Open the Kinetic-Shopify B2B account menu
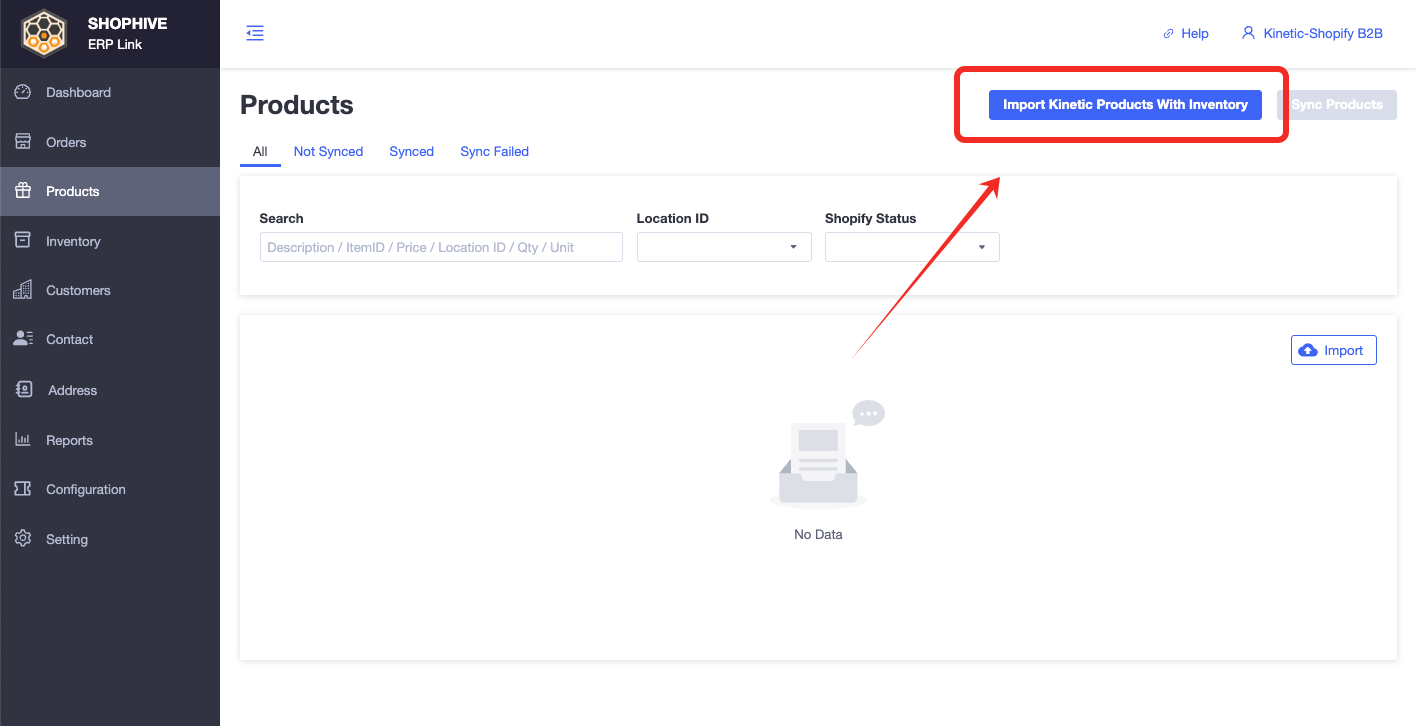Screen dimensions: 1417x726 coord(1312,33)
